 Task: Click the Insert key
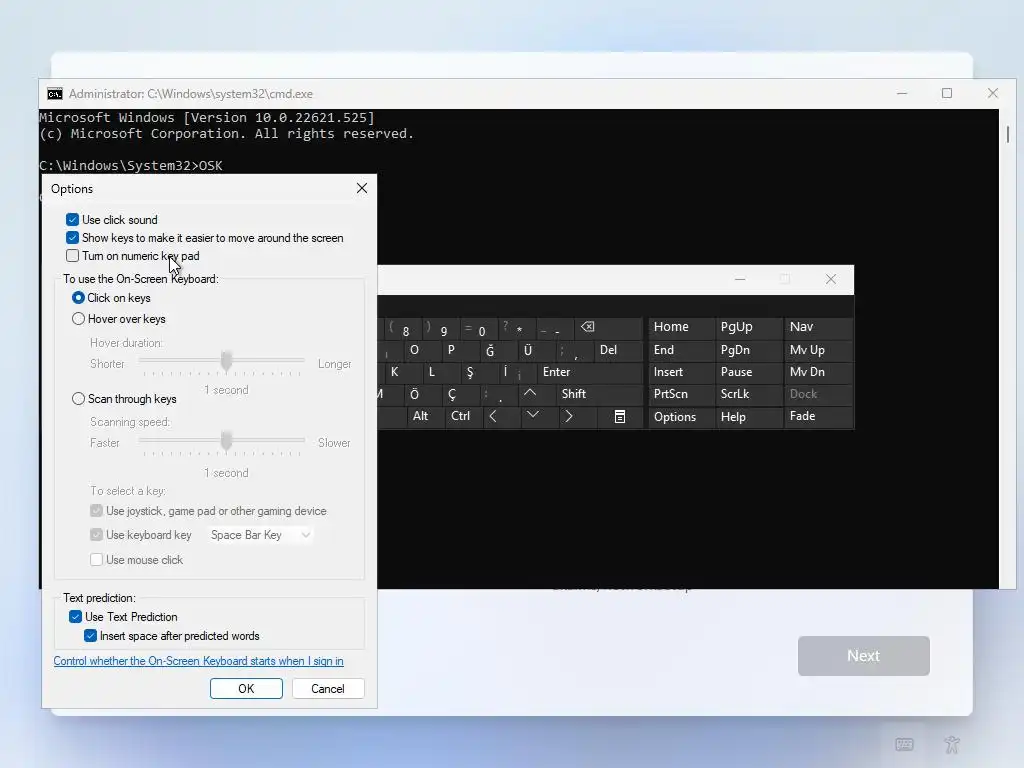[680, 372]
